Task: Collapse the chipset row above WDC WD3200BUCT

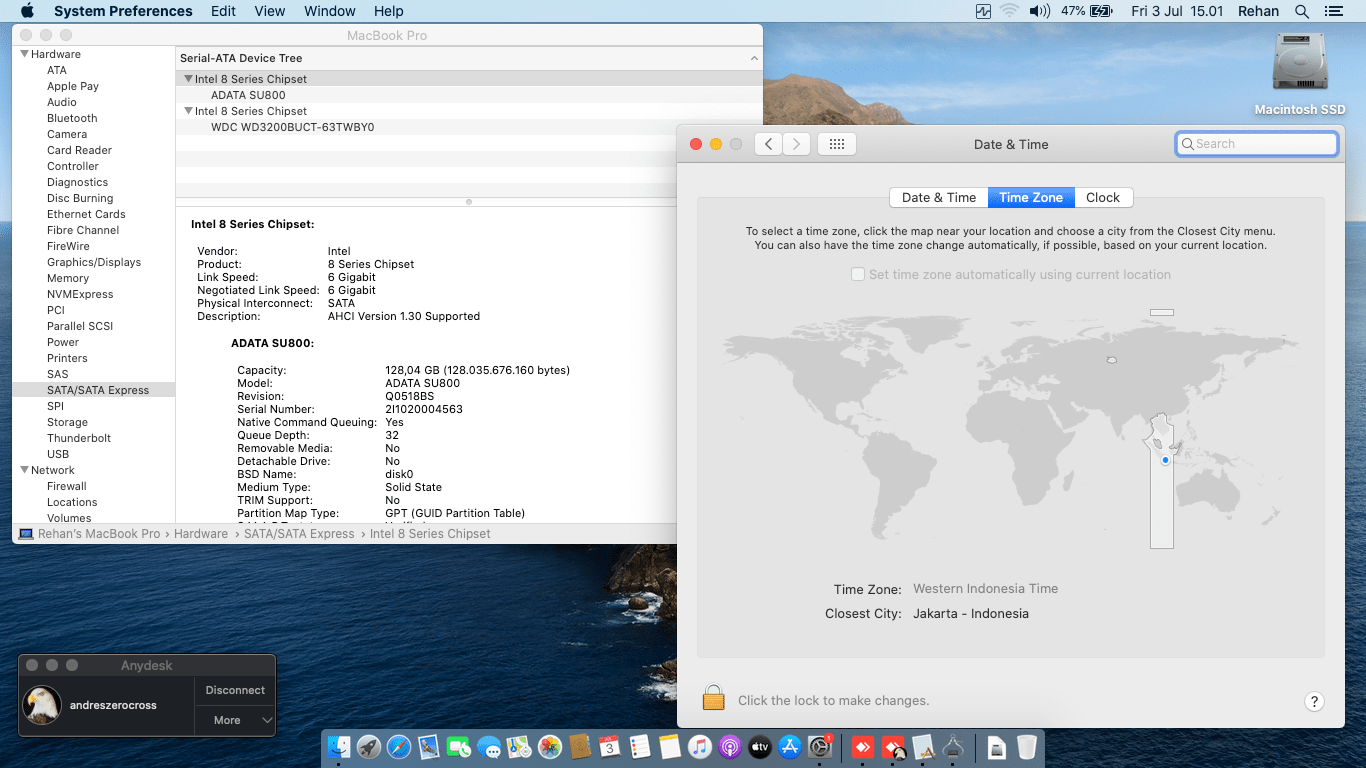Action: tap(188, 111)
